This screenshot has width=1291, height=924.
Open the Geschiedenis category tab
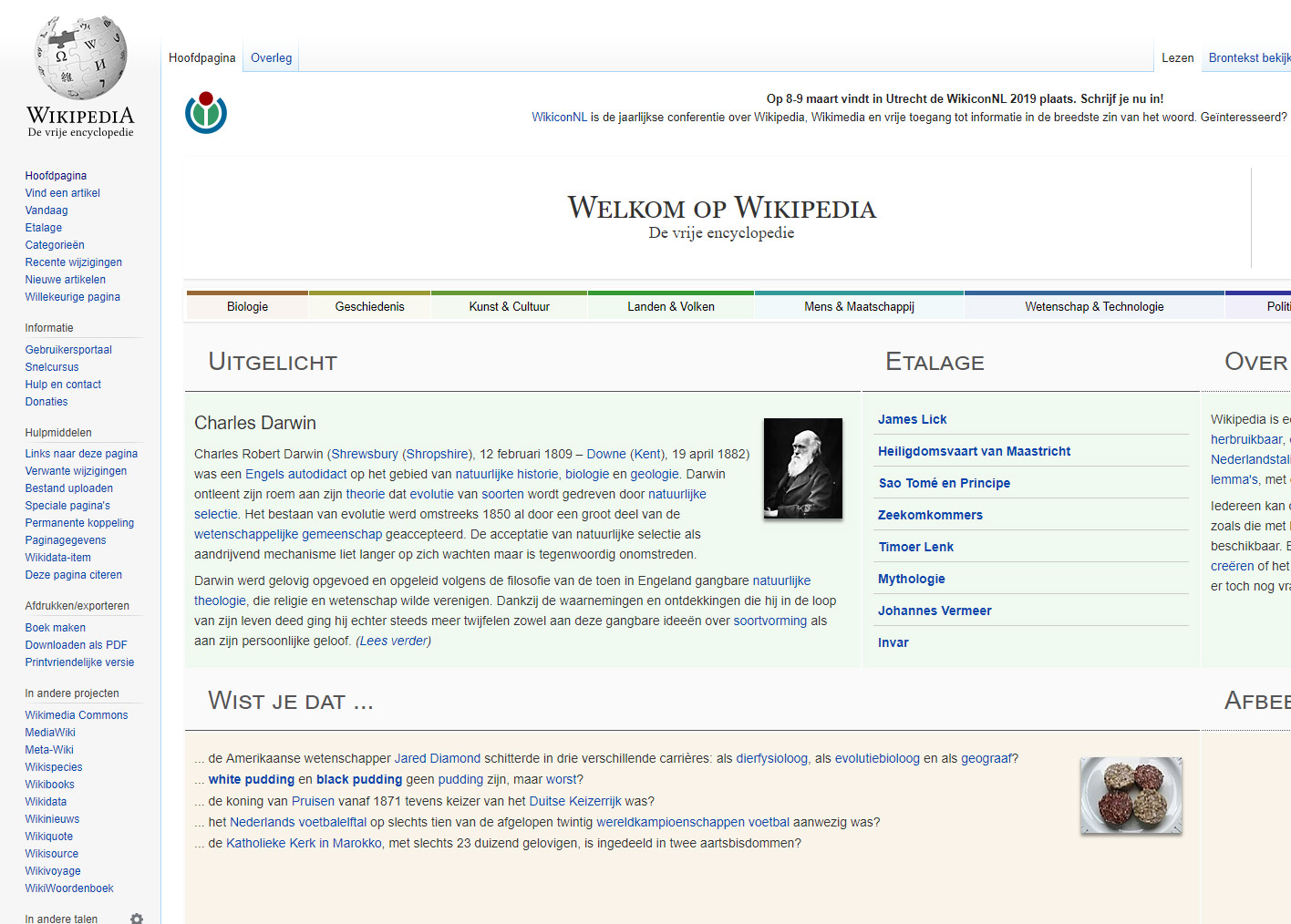click(x=369, y=307)
